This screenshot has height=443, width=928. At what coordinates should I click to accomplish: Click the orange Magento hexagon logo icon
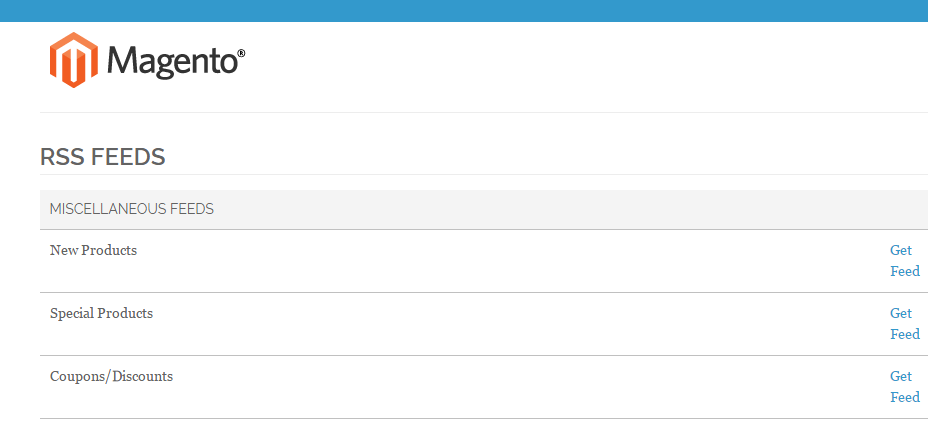point(74,60)
